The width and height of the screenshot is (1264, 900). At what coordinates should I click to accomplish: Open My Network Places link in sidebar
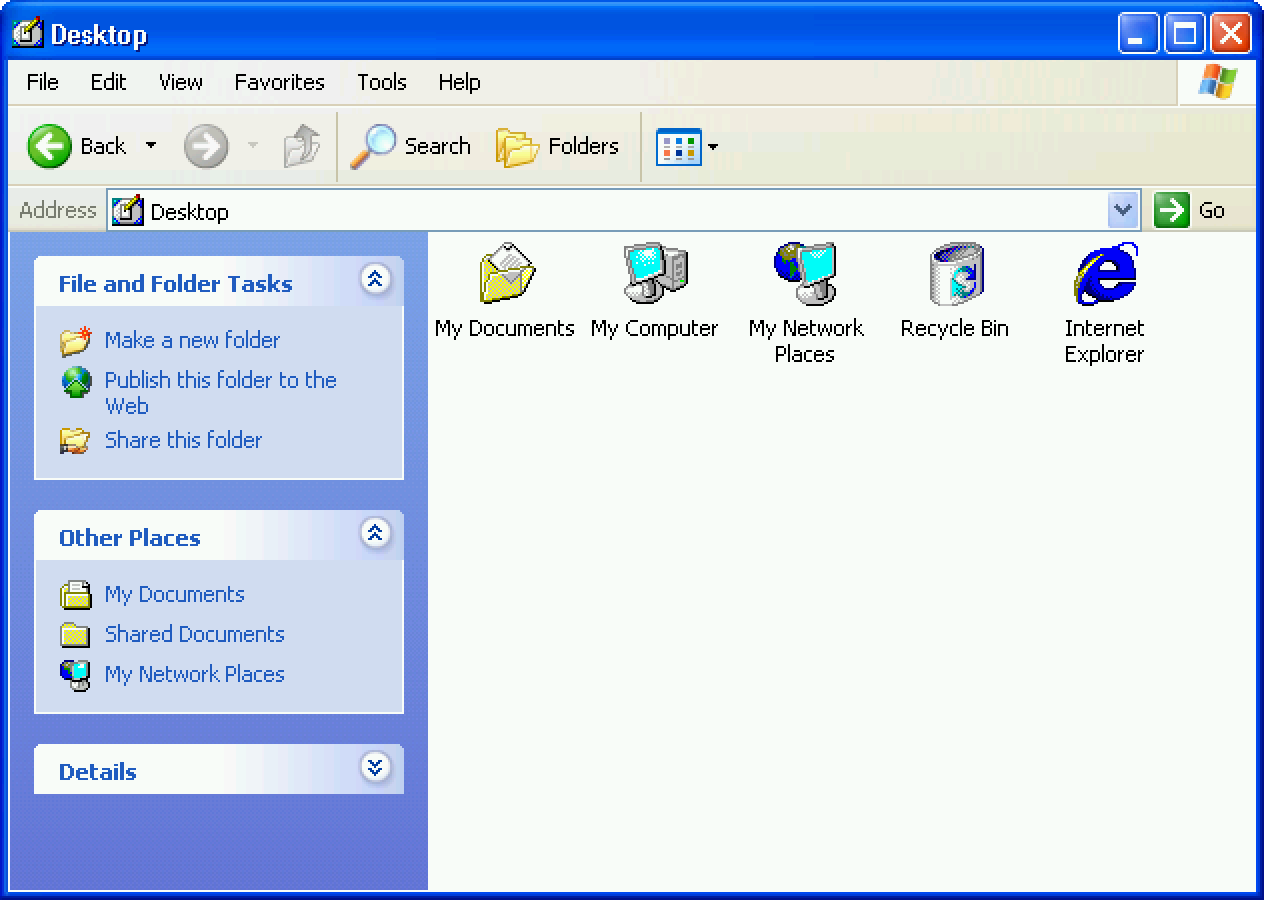tap(194, 674)
